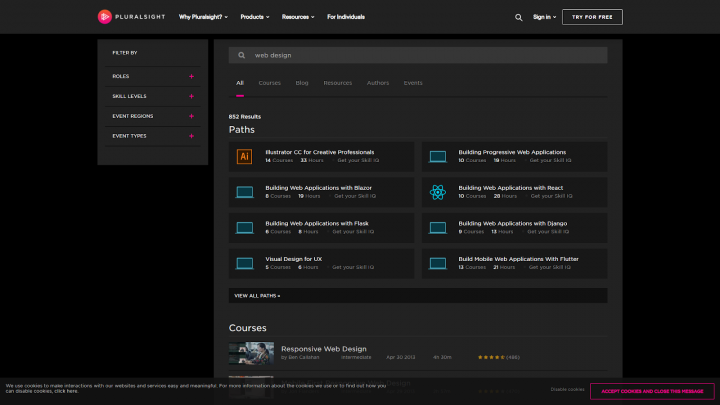This screenshot has height=405, width=720.
Task: Open the Sign in dropdown
Action: (544, 17)
